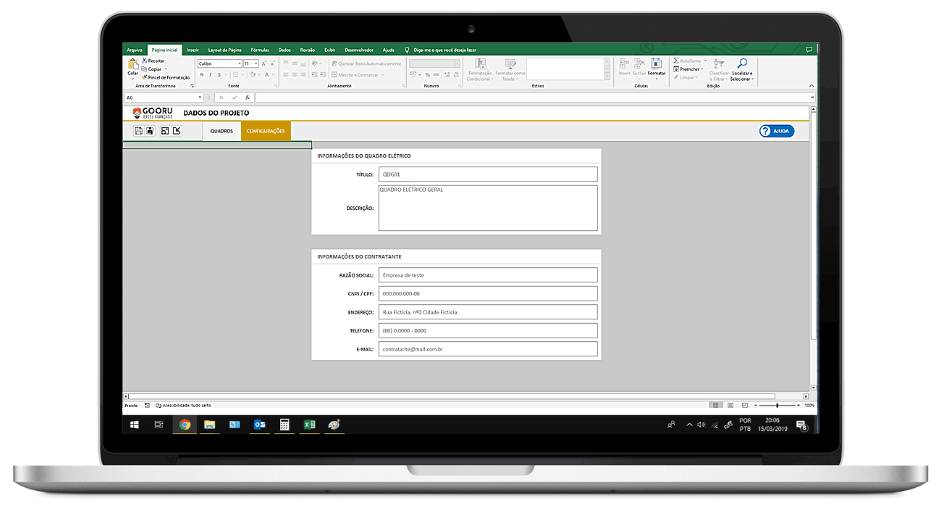The width and height of the screenshot is (940, 510).
Task: Click the Localizar e Selecionar magnifier
Action: pos(742,64)
